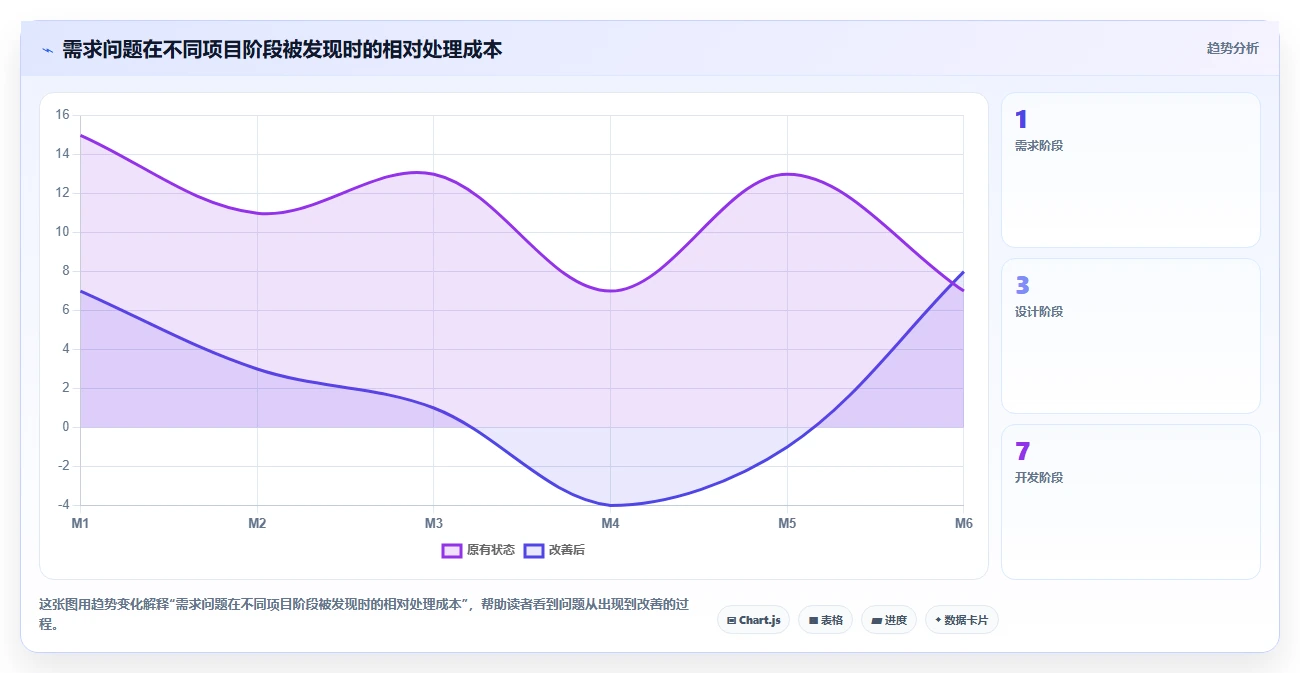Select the 进度 tag chip
The height and width of the screenshot is (673, 1300).
(x=888, y=620)
